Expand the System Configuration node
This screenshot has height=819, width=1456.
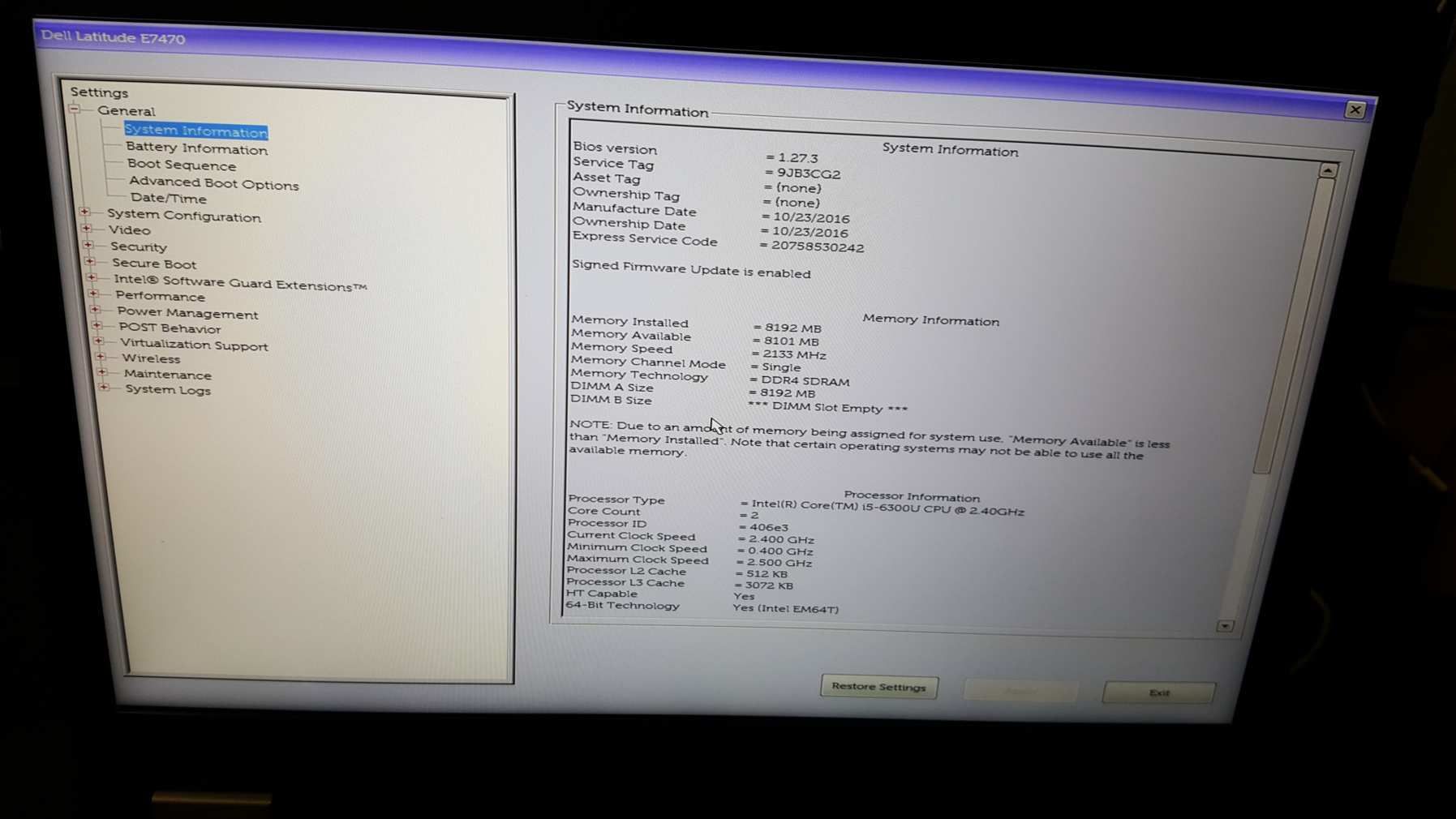(84, 212)
